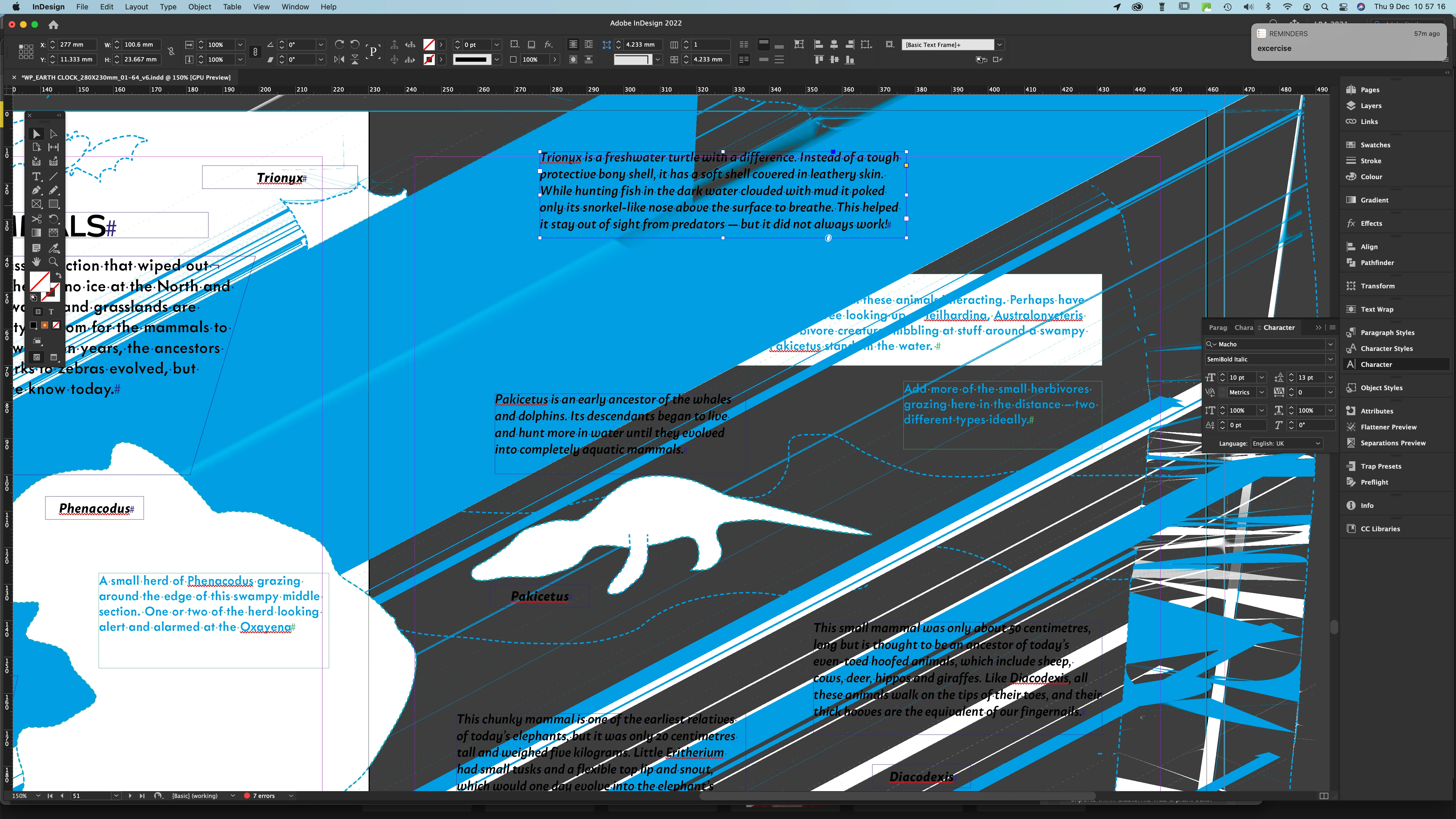The width and height of the screenshot is (1456, 819).
Task: Select the Hand tool
Action: coord(36,262)
